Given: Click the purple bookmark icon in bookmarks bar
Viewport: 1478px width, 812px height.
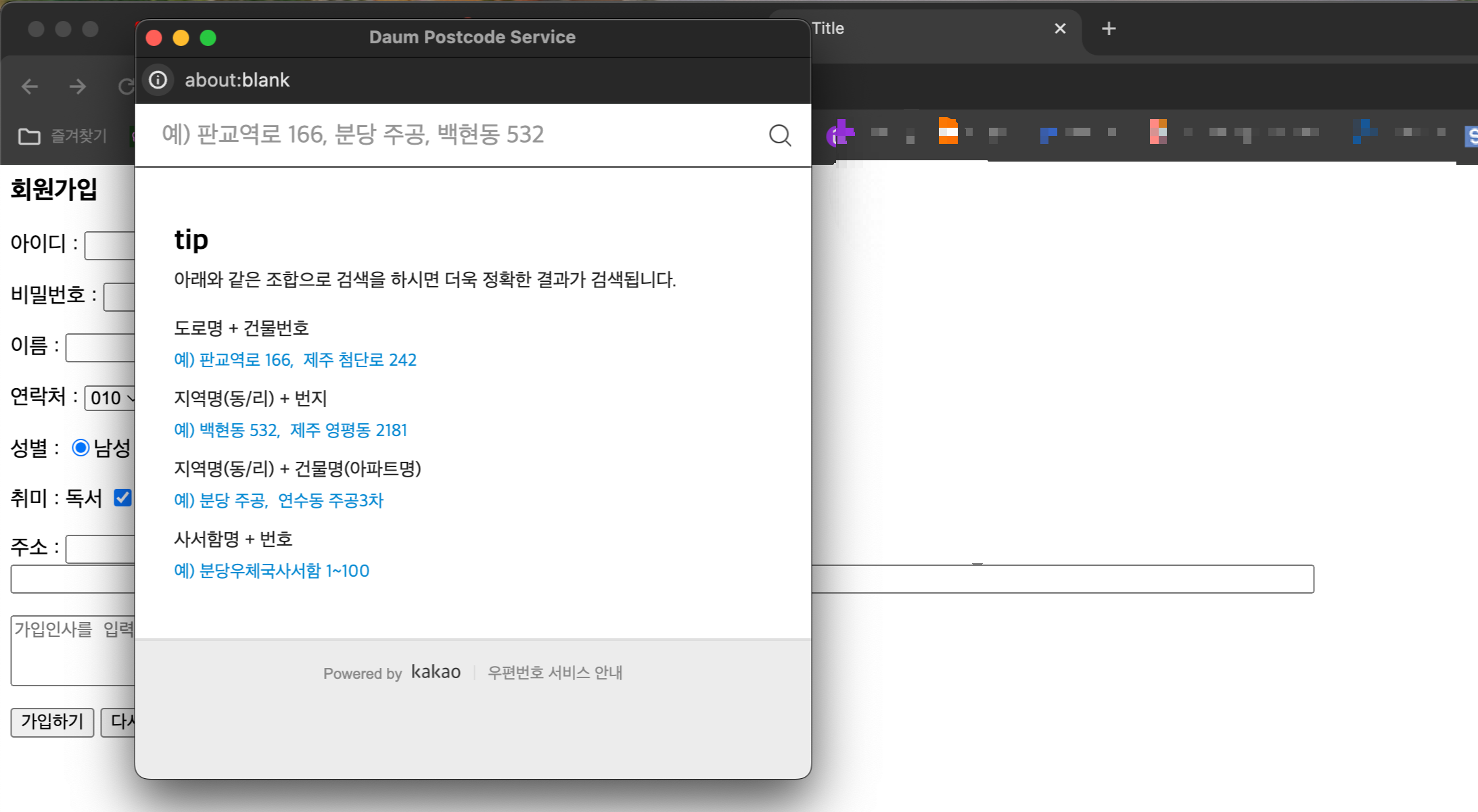Looking at the screenshot, I should coord(840,133).
